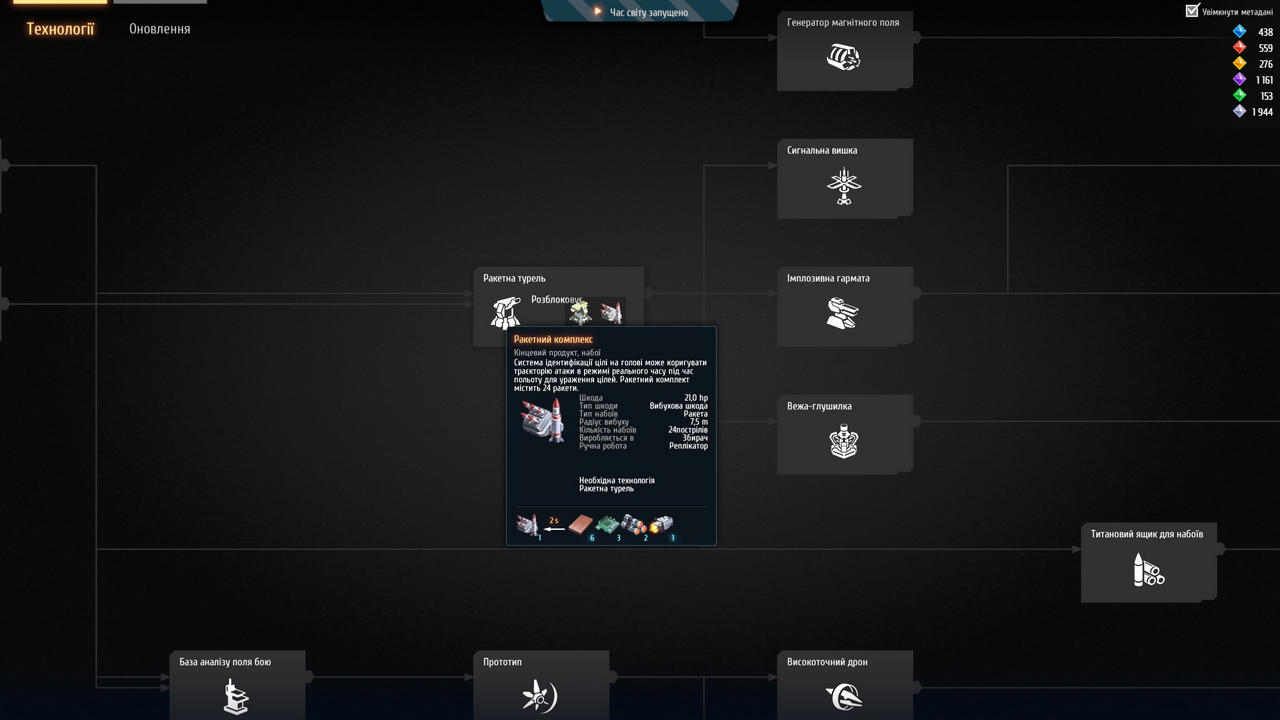The height and width of the screenshot is (720, 1280).
Task: Click the purple metadata cube icon
Action: tap(1239, 80)
